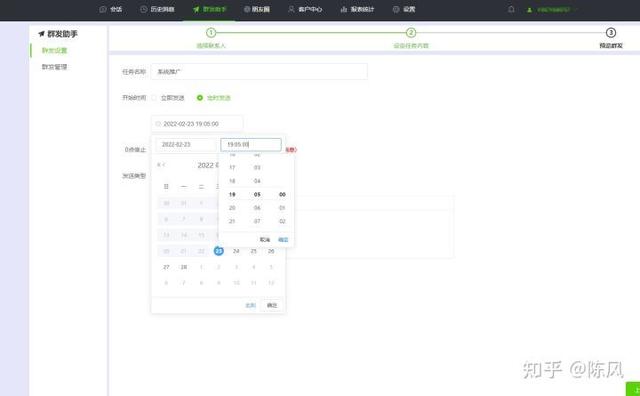Confirm date with 确定 at calendar bottom

[x=272, y=305]
